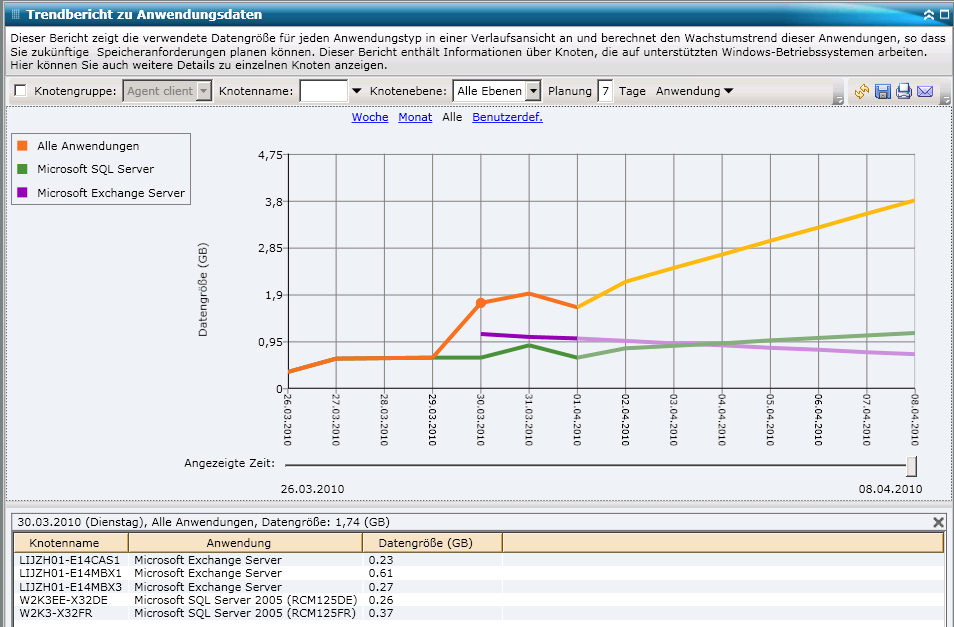Collapse the report panel with double-chevron icon

tap(929, 15)
